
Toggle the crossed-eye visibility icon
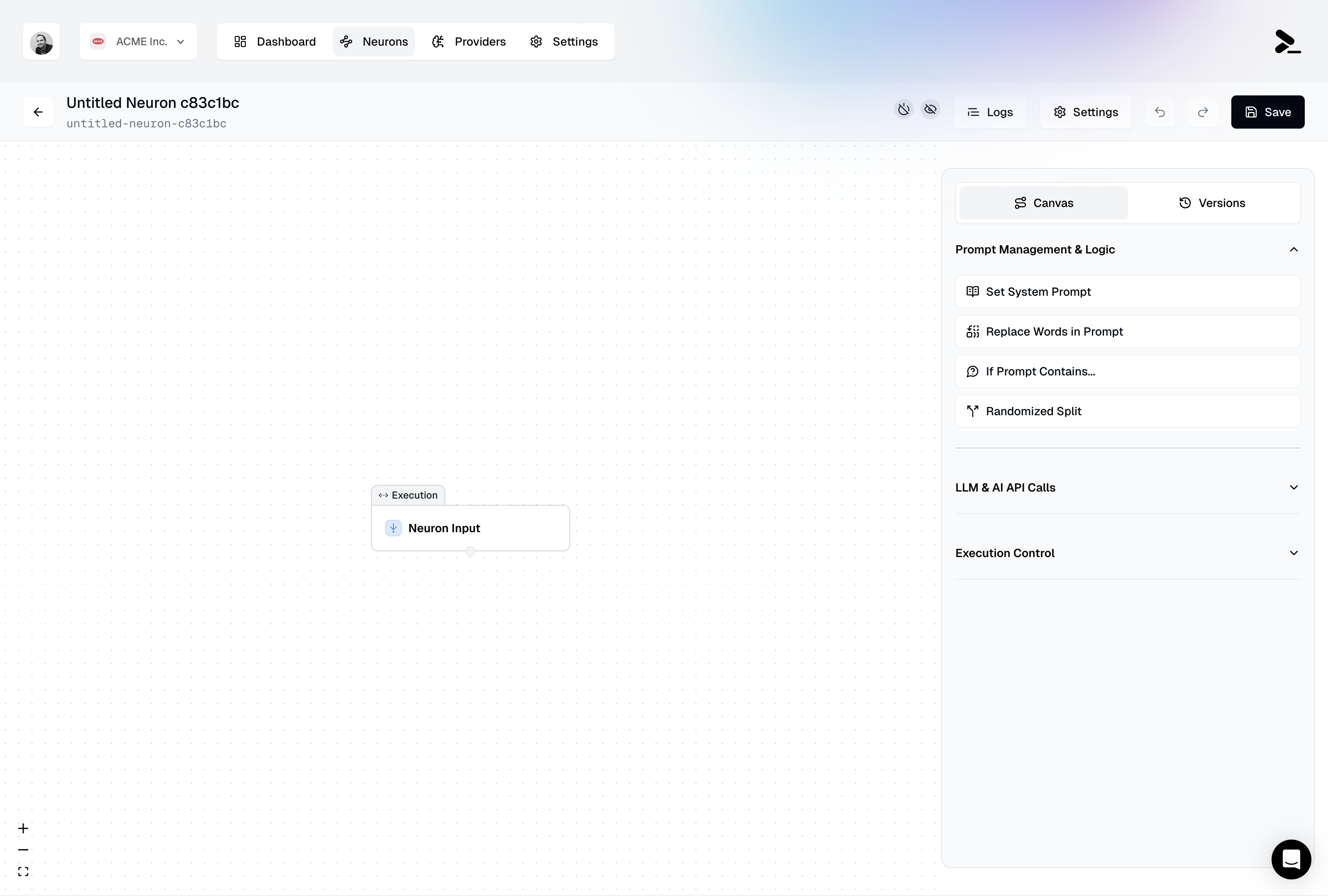tap(930, 109)
